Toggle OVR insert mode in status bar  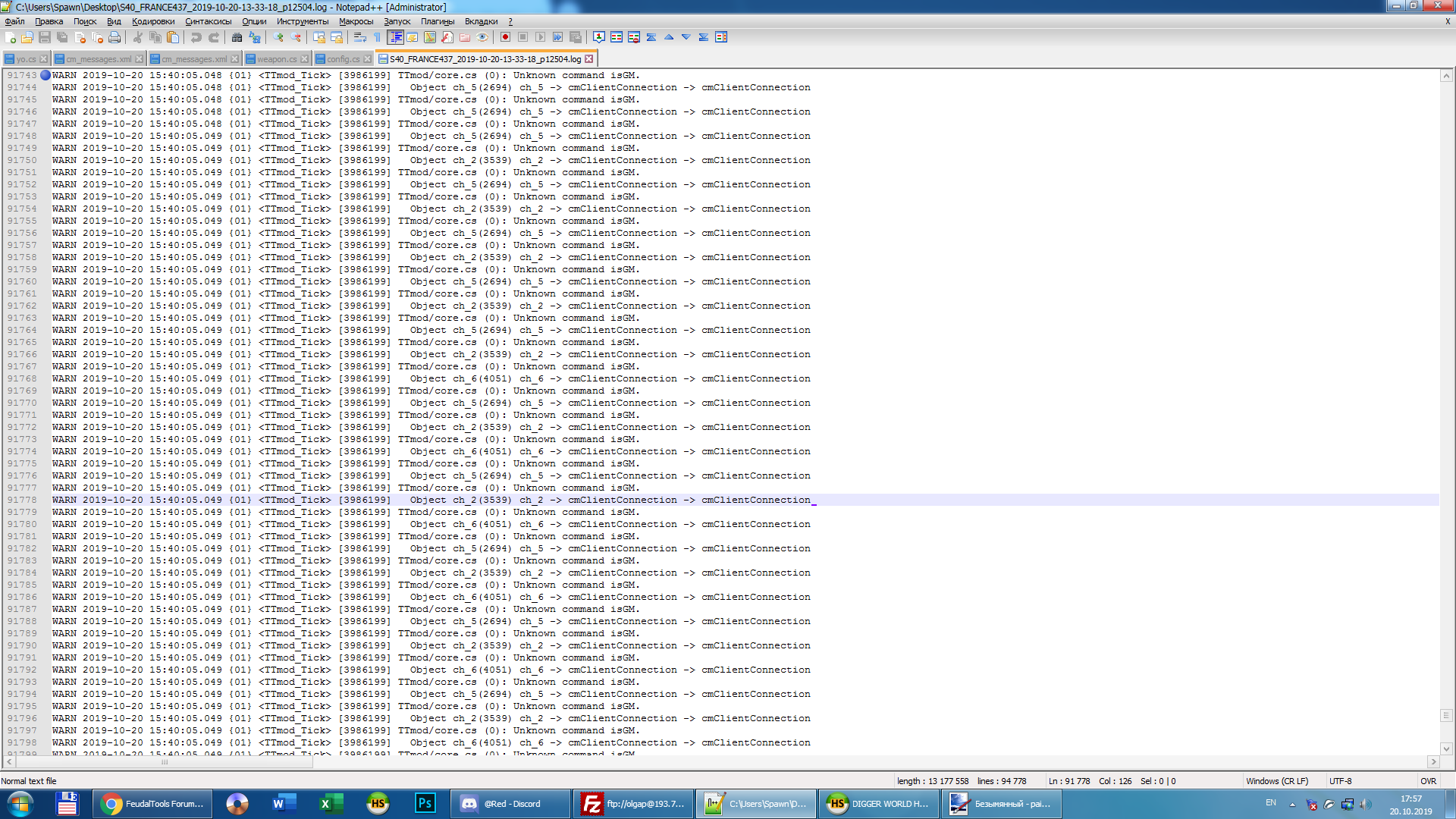coord(1428,781)
